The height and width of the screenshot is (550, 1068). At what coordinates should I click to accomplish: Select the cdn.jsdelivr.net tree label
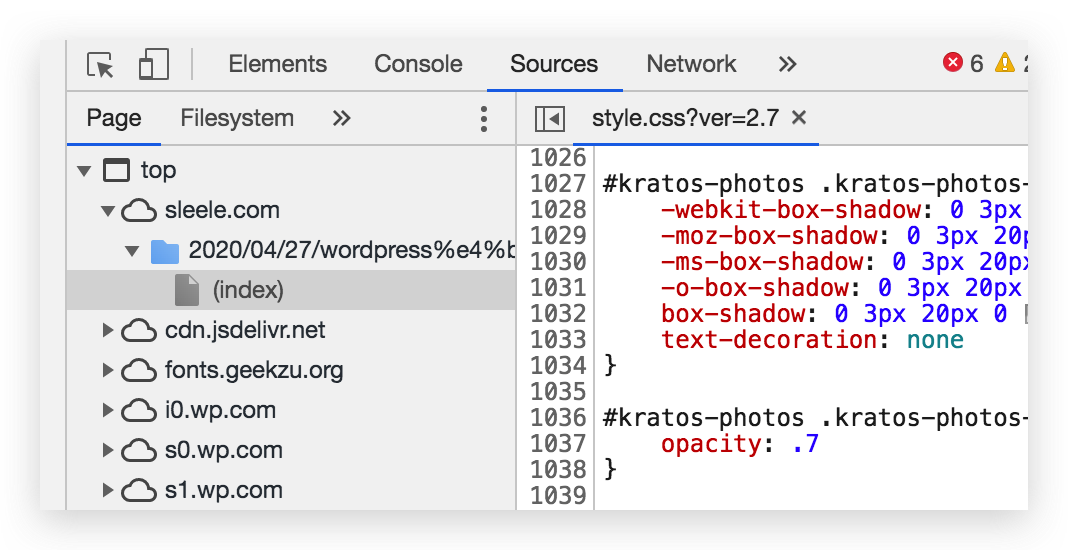(245, 330)
